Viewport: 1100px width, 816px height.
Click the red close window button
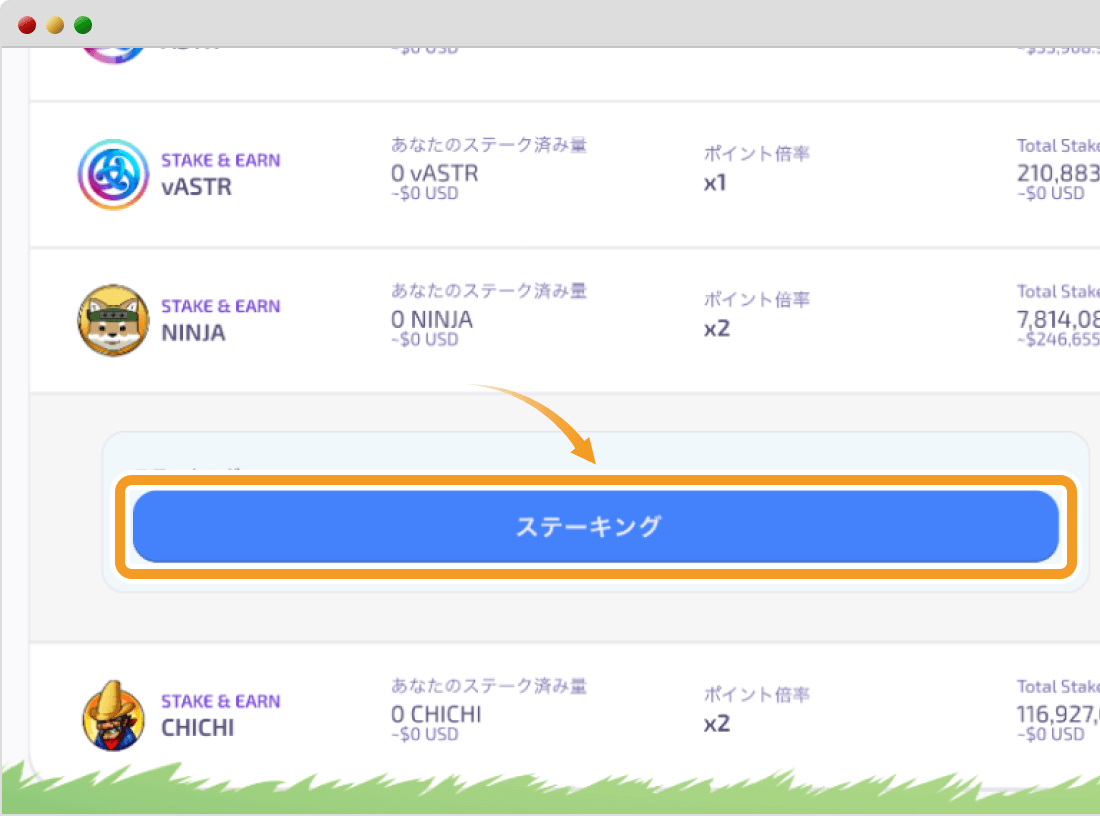(x=27, y=25)
